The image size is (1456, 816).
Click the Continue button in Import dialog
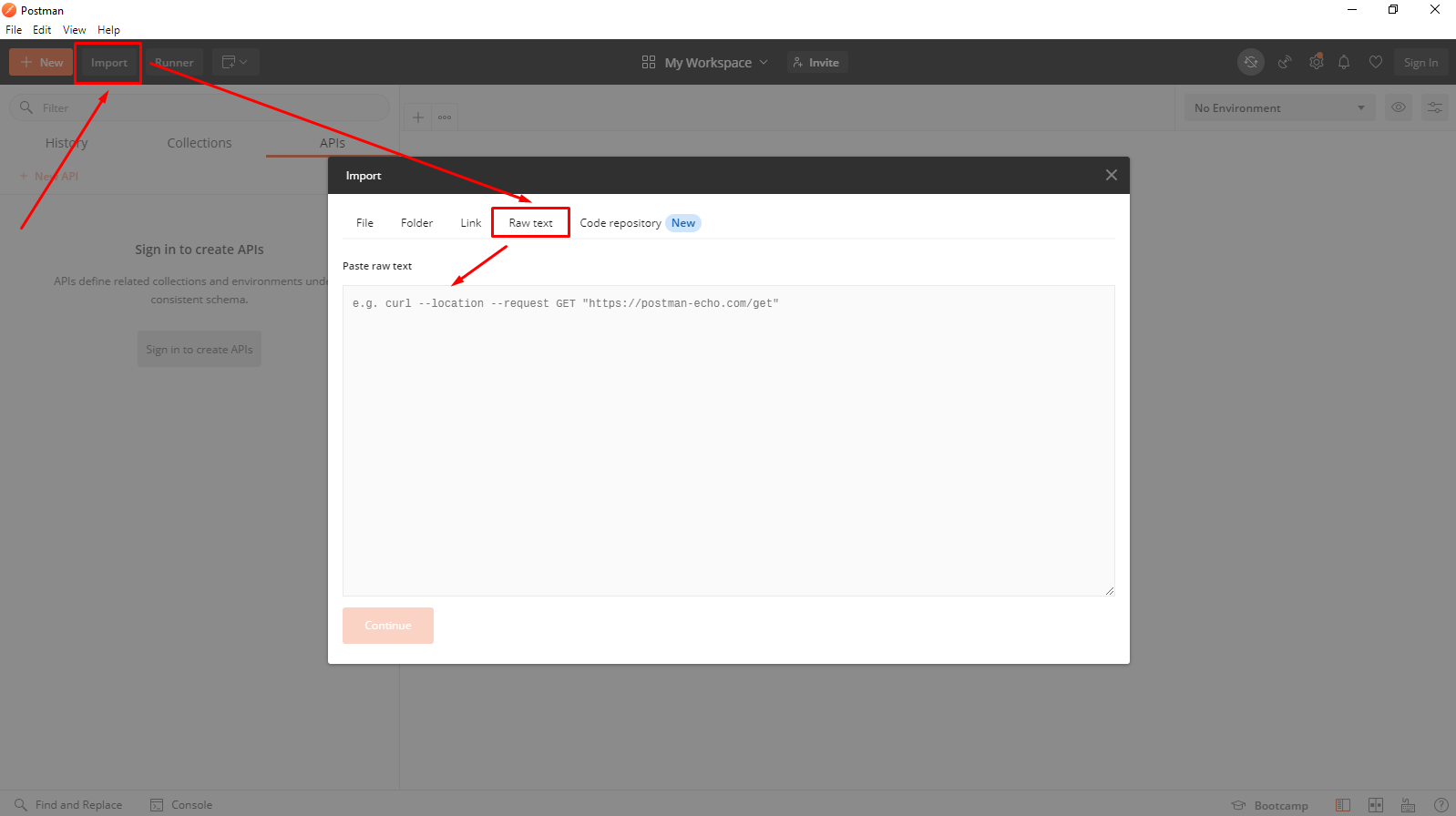click(x=388, y=626)
